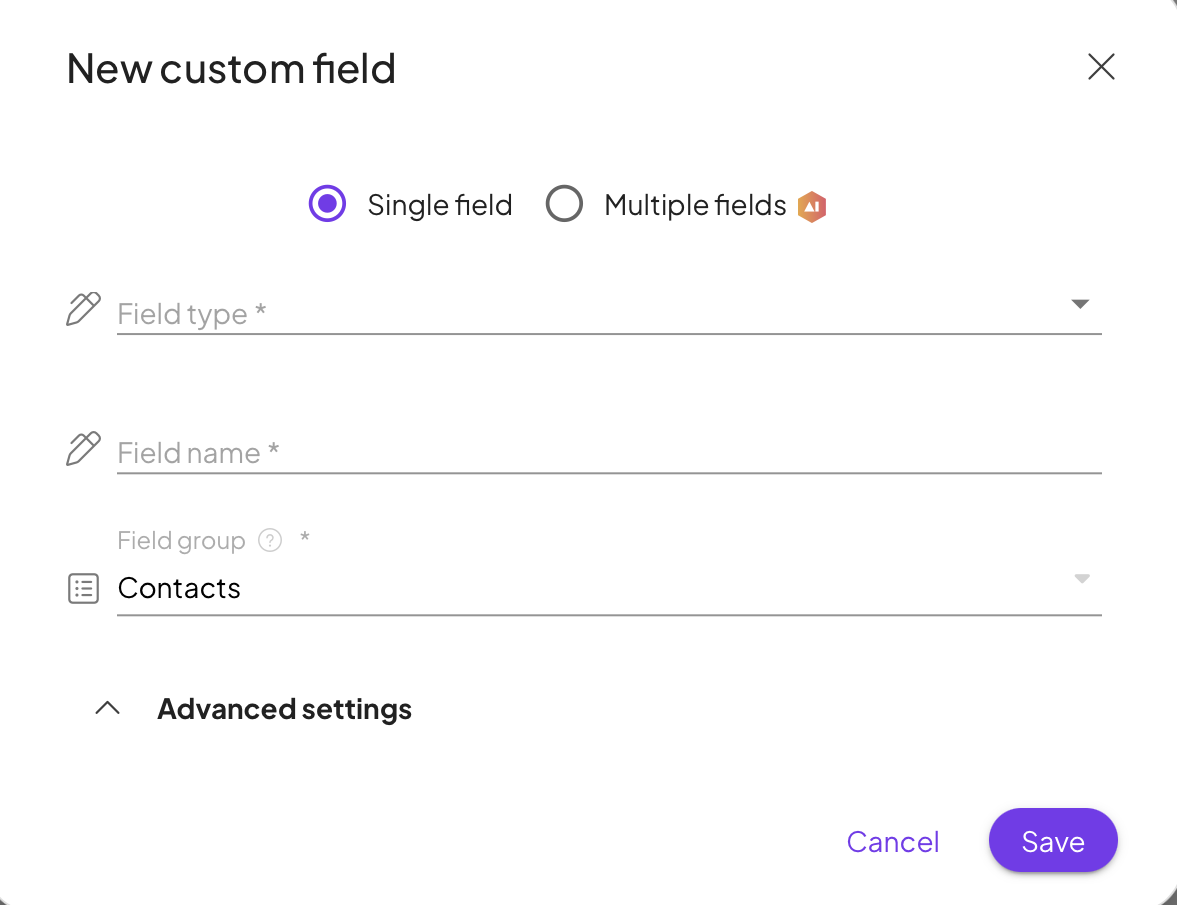The width and height of the screenshot is (1177, 905).
Task: Close the New custom field dialog
Action: 1101,67
